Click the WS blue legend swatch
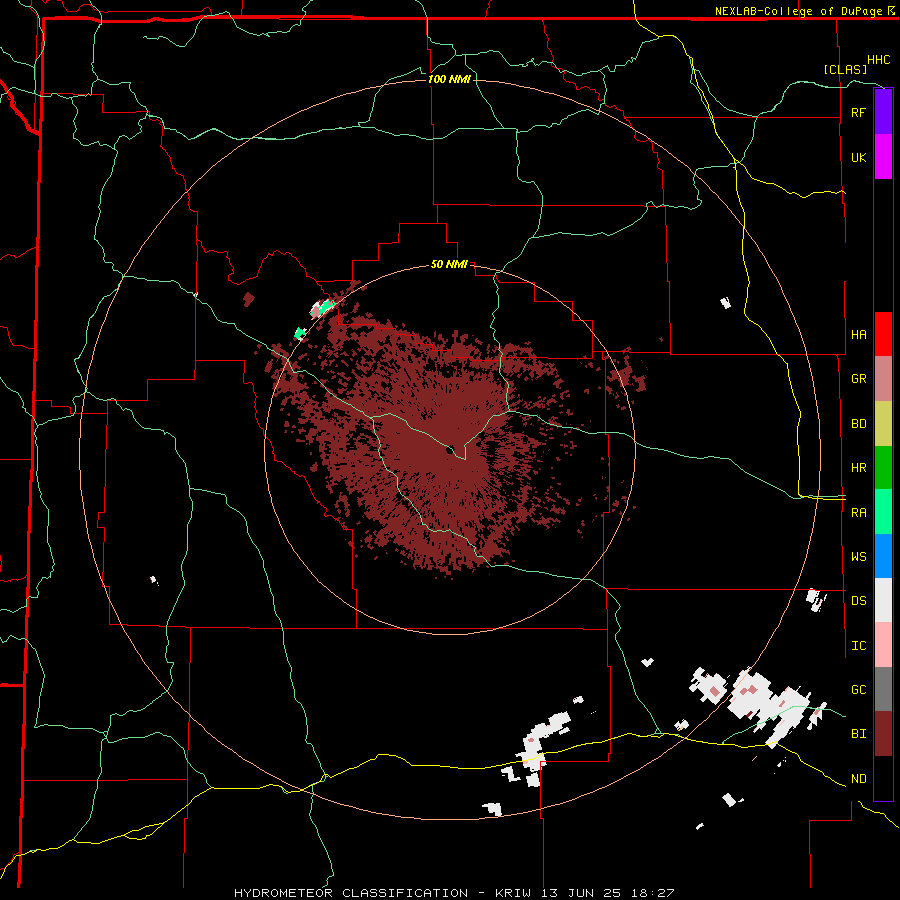This screenshot has width=900, height=900. pos(883,556)
